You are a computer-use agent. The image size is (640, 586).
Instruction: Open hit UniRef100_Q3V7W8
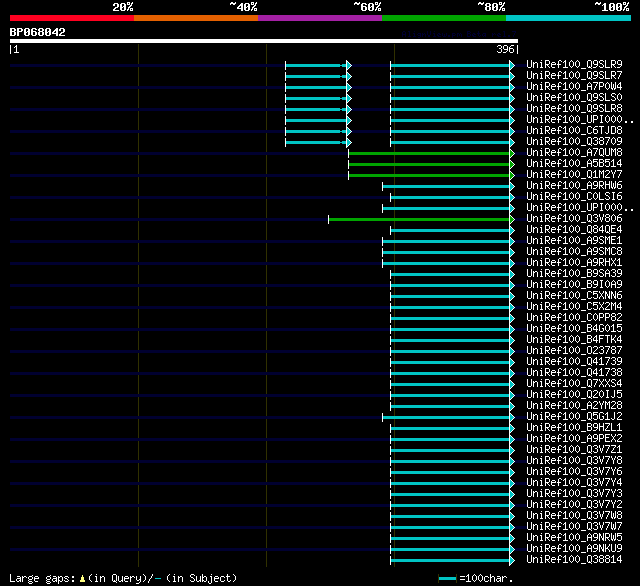coord(574,516)
